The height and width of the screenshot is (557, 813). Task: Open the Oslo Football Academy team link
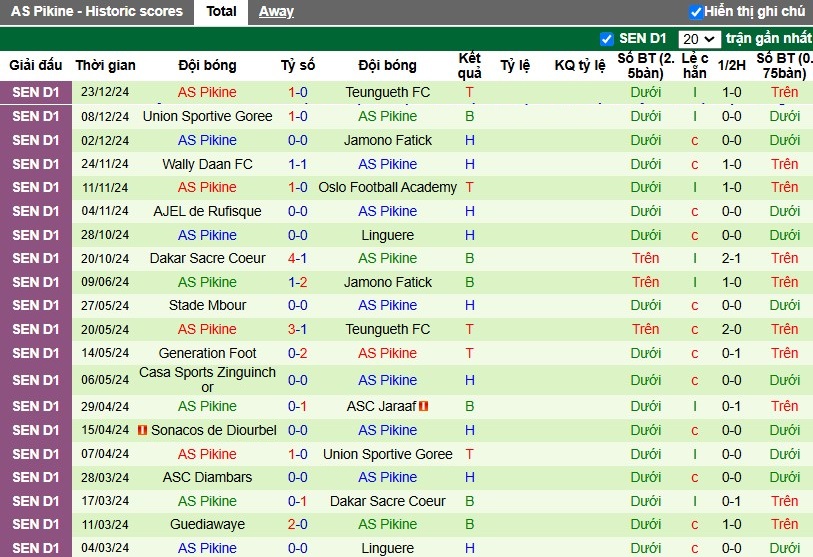pos(388,187)
